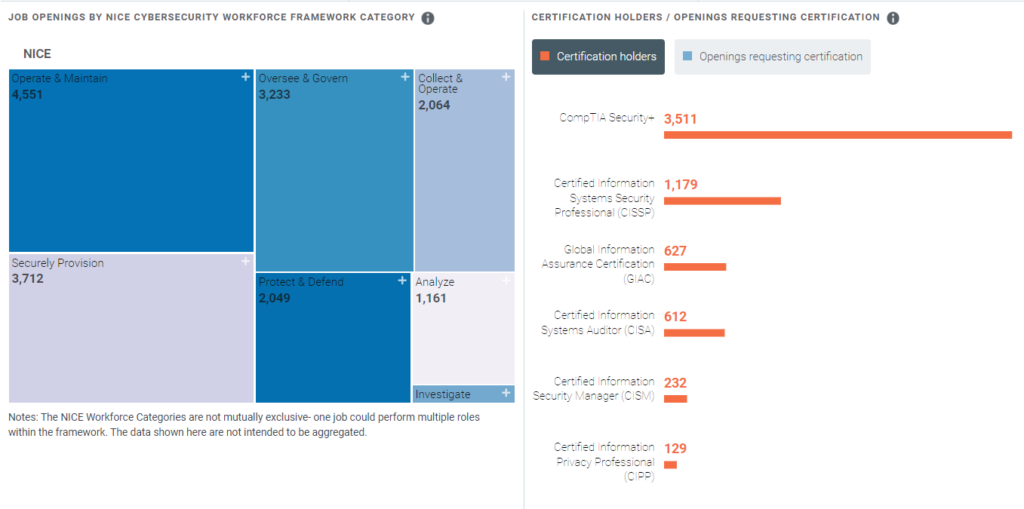
Task: Click the Certified Information Systems Auditor label
Action: (604, 323)
